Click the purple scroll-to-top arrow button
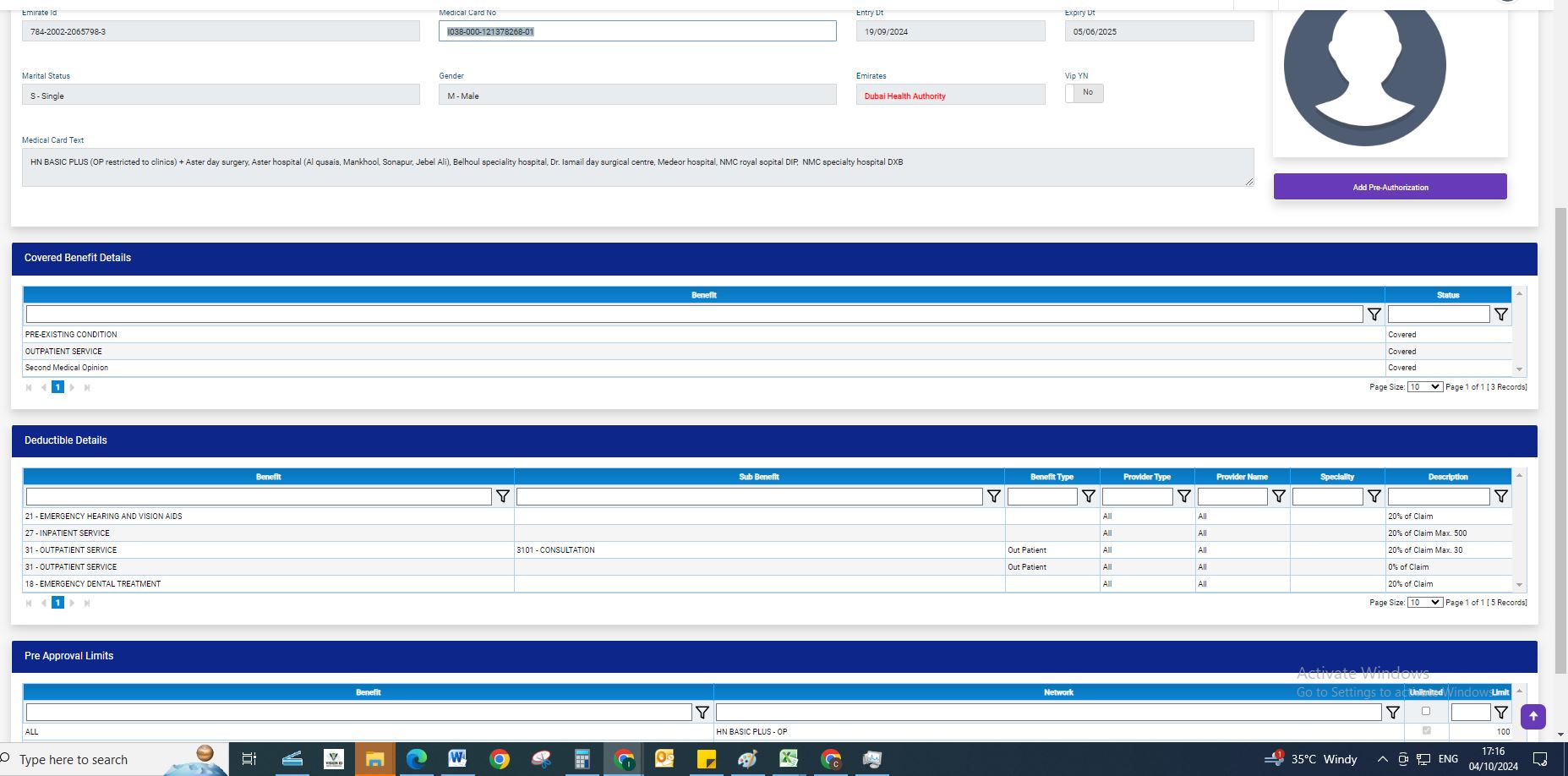Screen dimensions: 1568x776 1532,716
